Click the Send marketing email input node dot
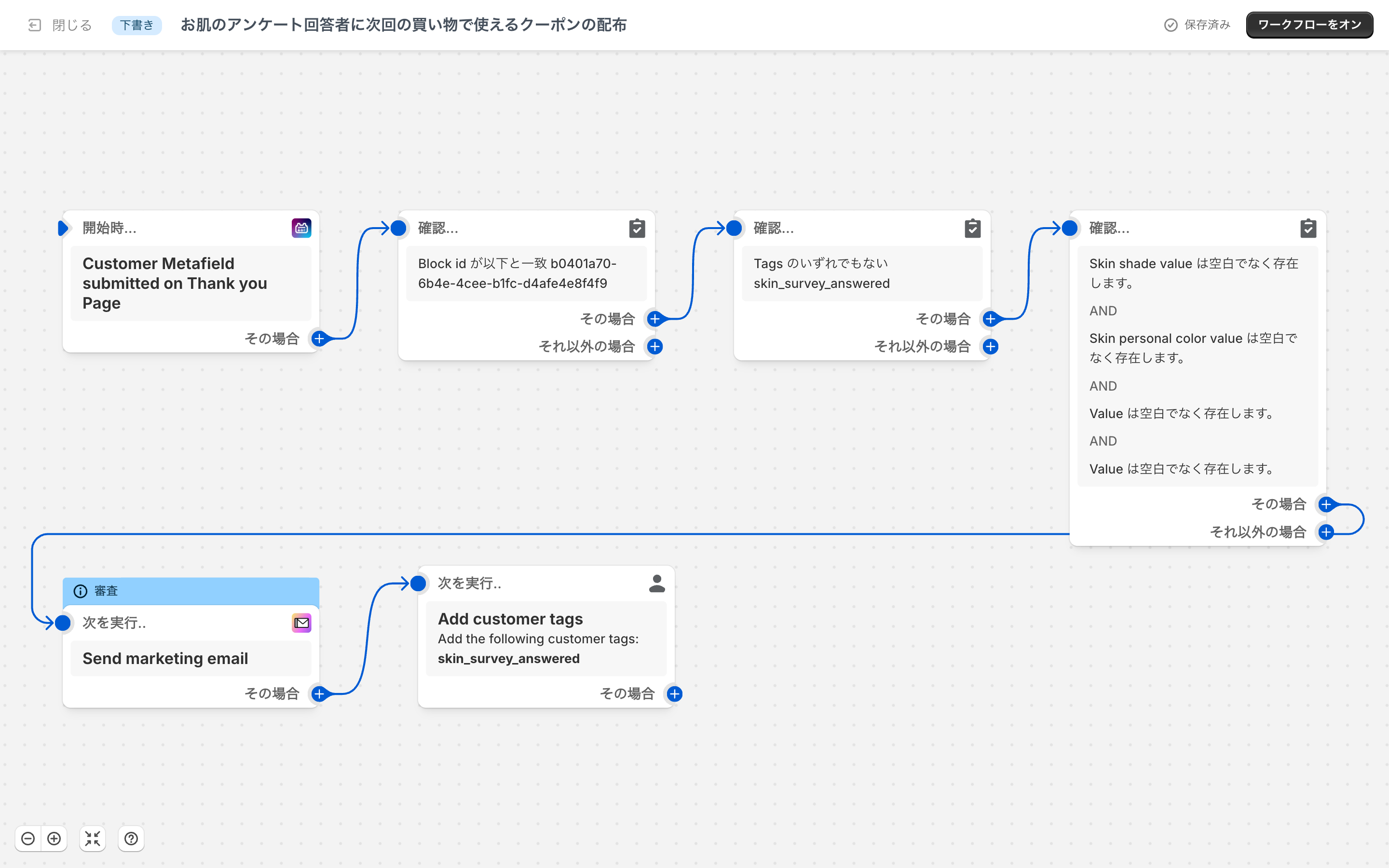1389x868 pixels. 63,623
